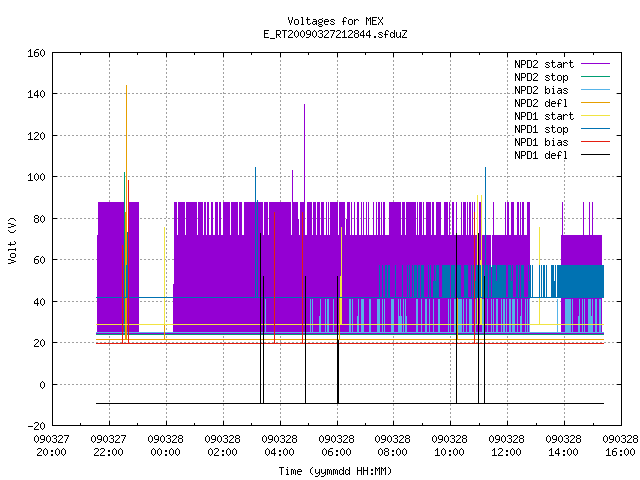
Task: Click the NPD2 start legend label
Action: click(x=544, y=64)
